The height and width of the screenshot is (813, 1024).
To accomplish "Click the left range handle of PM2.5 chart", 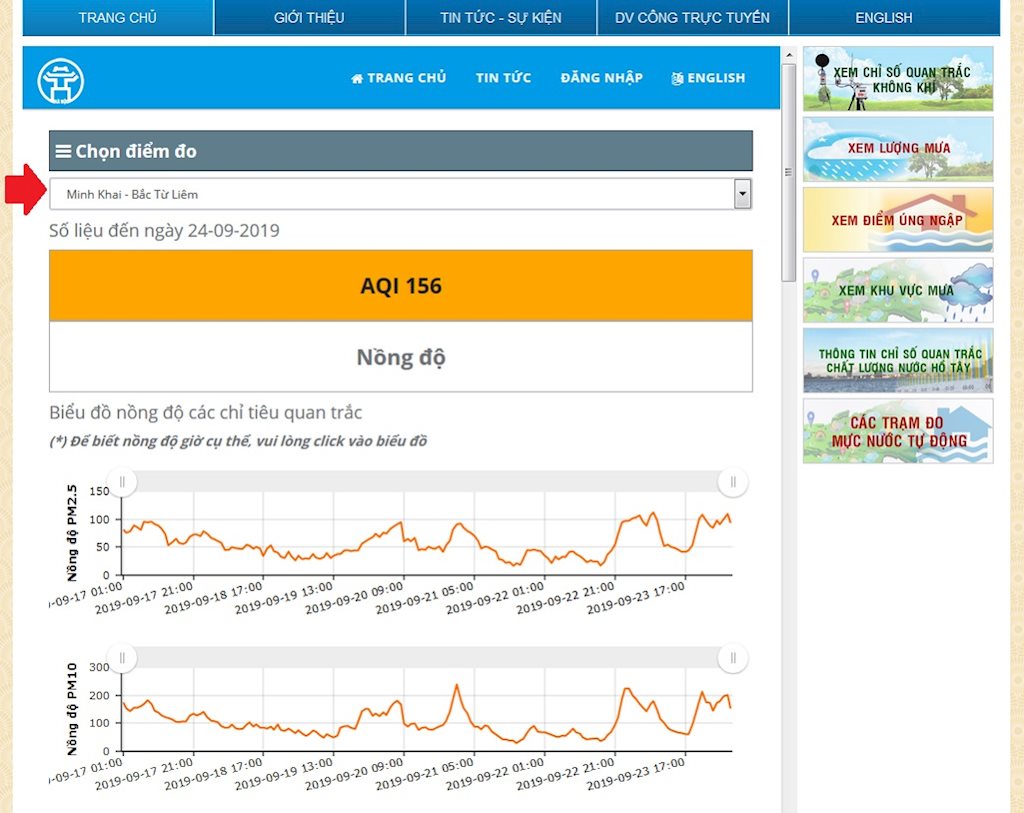I will [122, 482].
